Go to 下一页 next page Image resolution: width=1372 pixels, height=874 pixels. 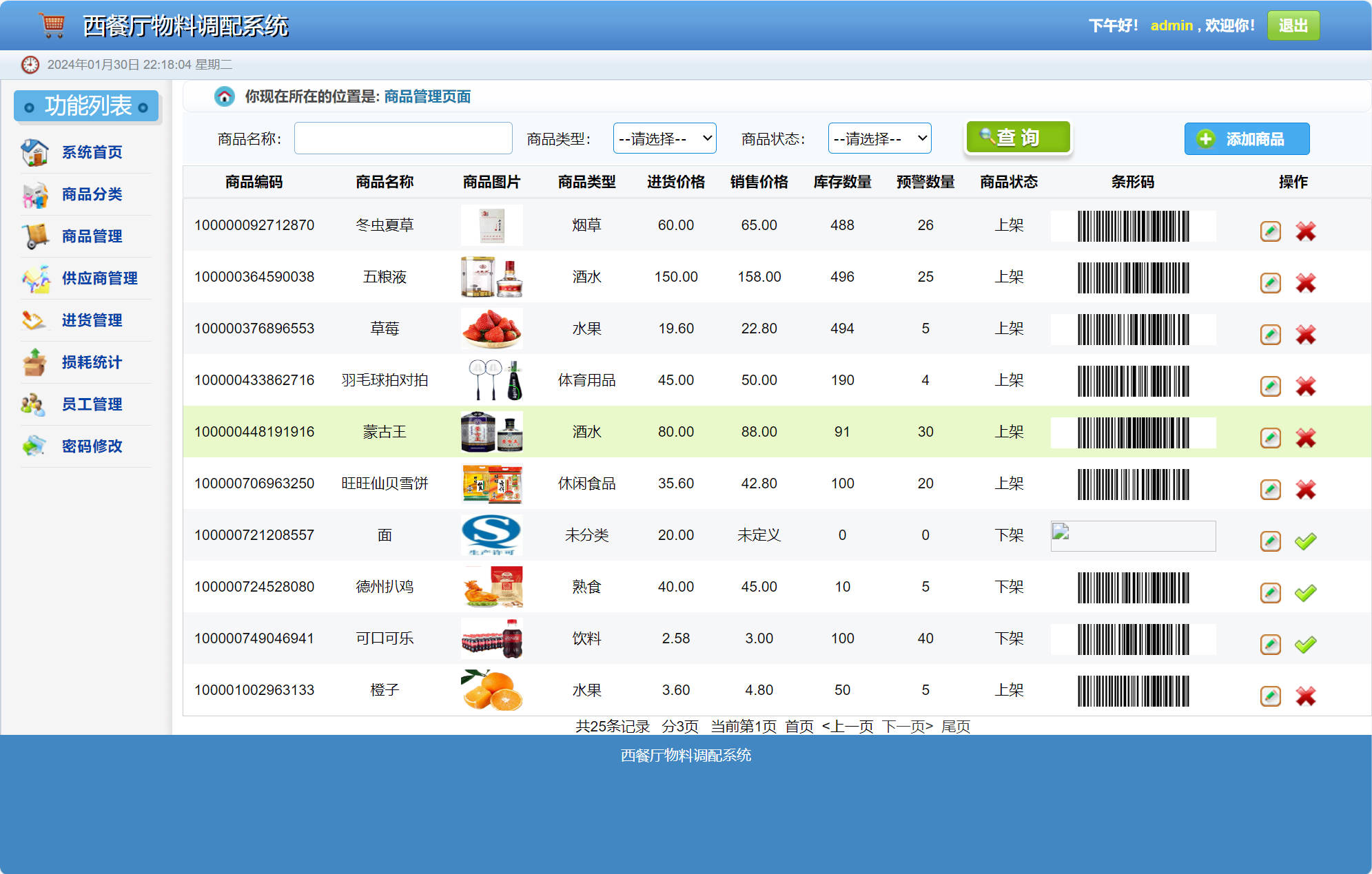tap(908, 726)
